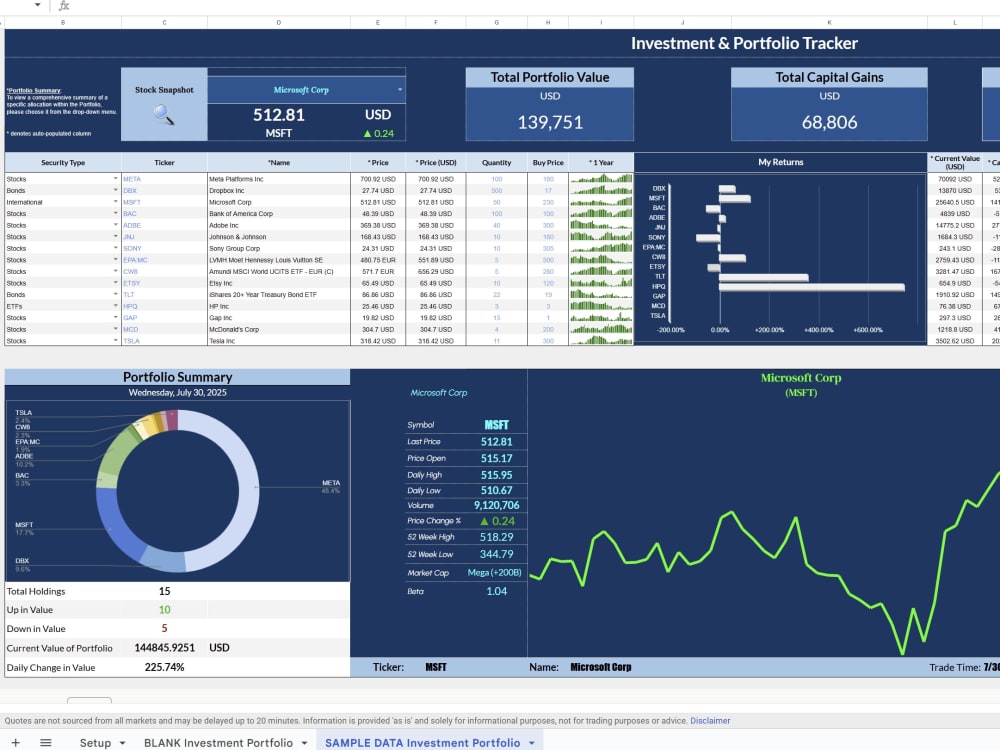Select the Meta Platforms Inc name cell

[279, 179]
